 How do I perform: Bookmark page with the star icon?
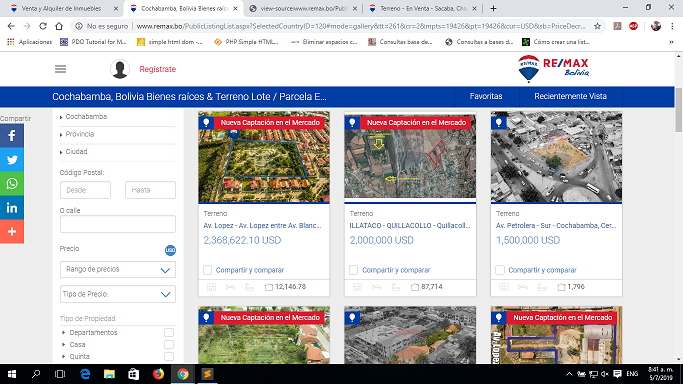pos(597,26)
